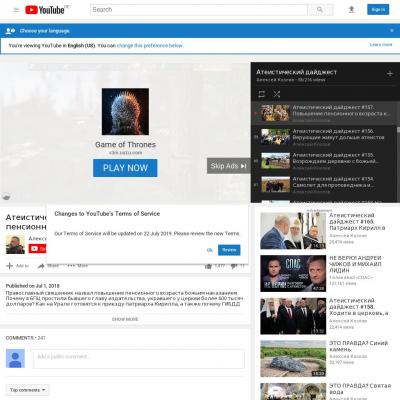The width and height of the screenshot is (400, 400).
Task: Click the 'Published on Jul 1, 2018' text
Action: (32, 286)
